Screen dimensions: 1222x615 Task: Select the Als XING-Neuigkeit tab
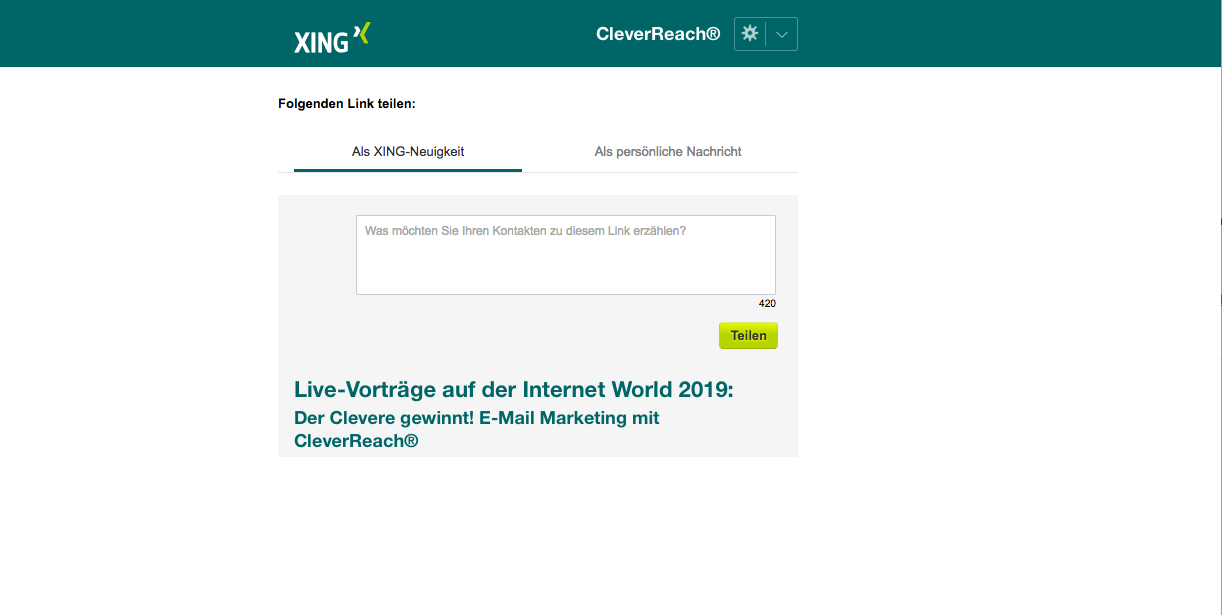click(x=408, y=152)
